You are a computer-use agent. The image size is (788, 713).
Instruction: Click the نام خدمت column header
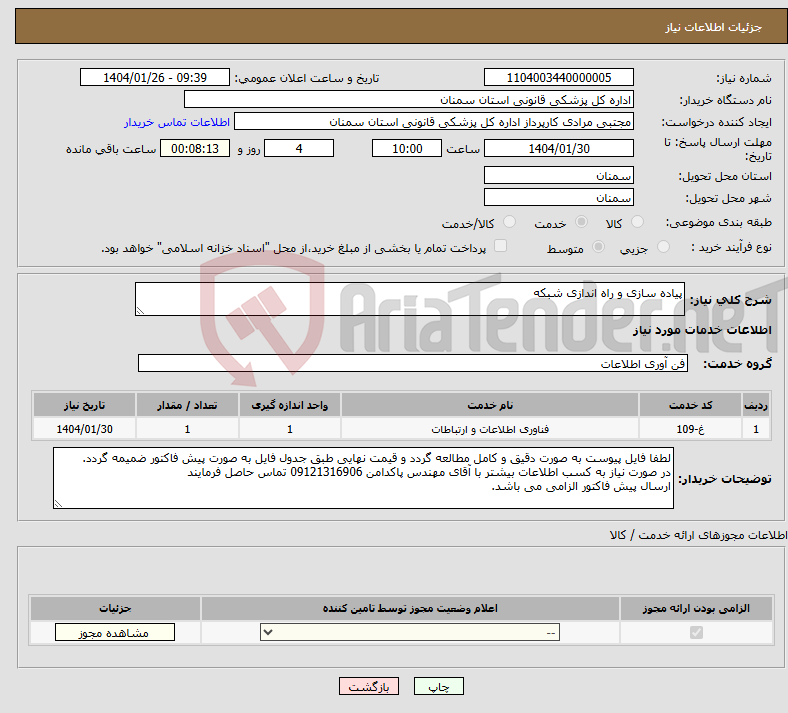[x=490, y=405]
